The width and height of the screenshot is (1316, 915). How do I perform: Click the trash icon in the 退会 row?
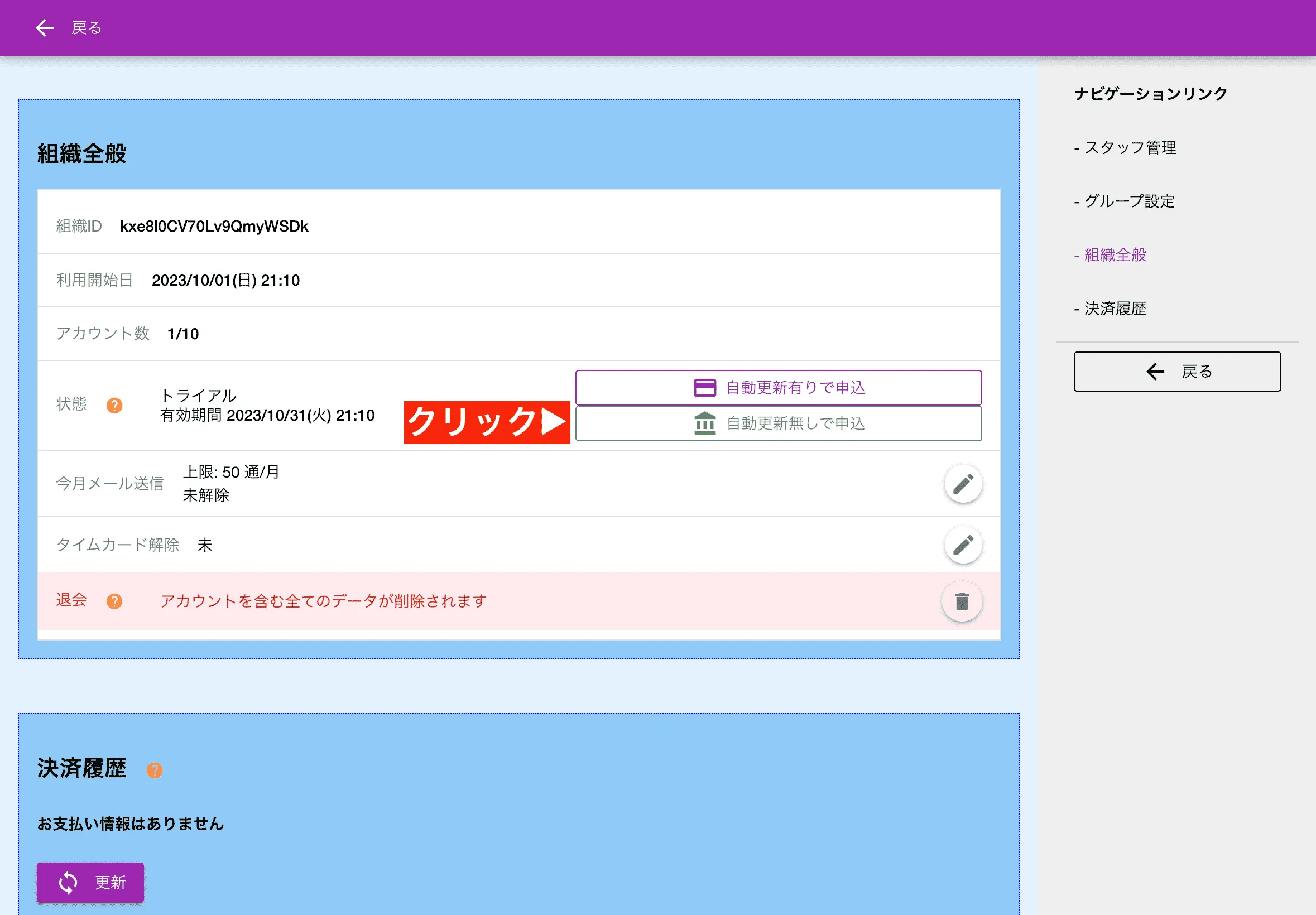click(961, 601)
